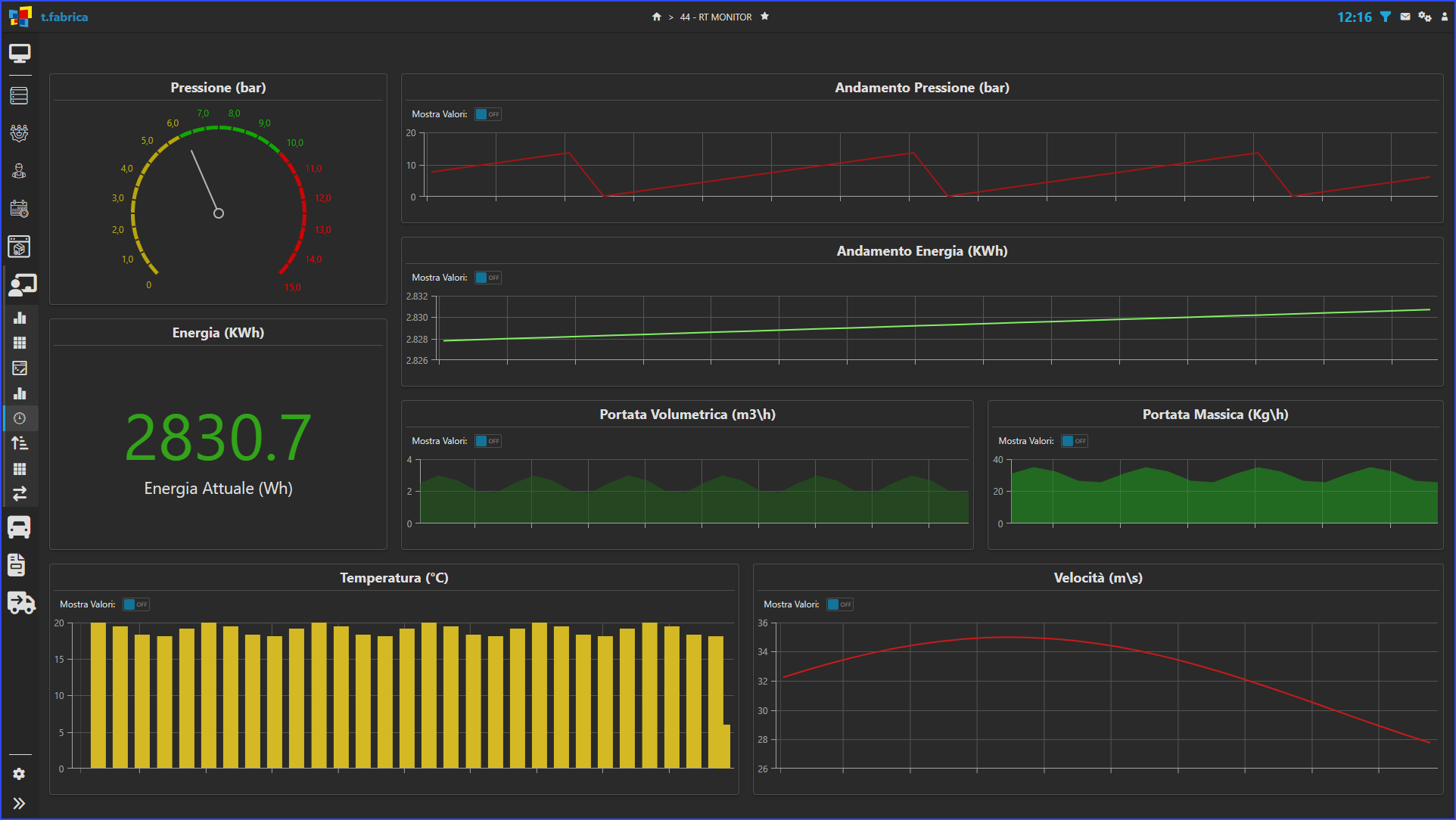Image resolution: width=1456 pixels, height=820 pixels.
Task: Click the user profile icon in header
Action: (x=1444, y=17)
